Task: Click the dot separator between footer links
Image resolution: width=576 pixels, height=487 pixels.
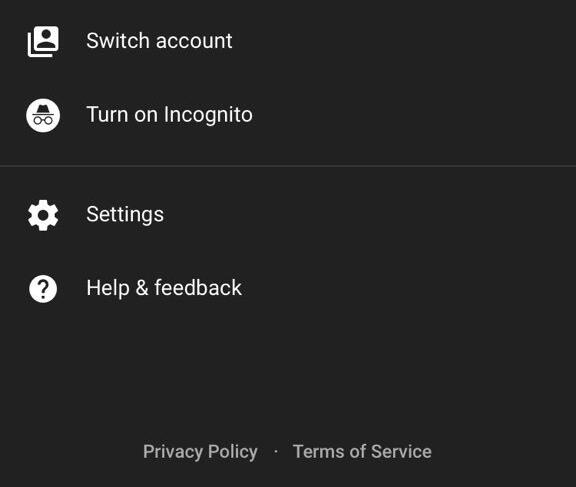Action: tap(276, 452)
